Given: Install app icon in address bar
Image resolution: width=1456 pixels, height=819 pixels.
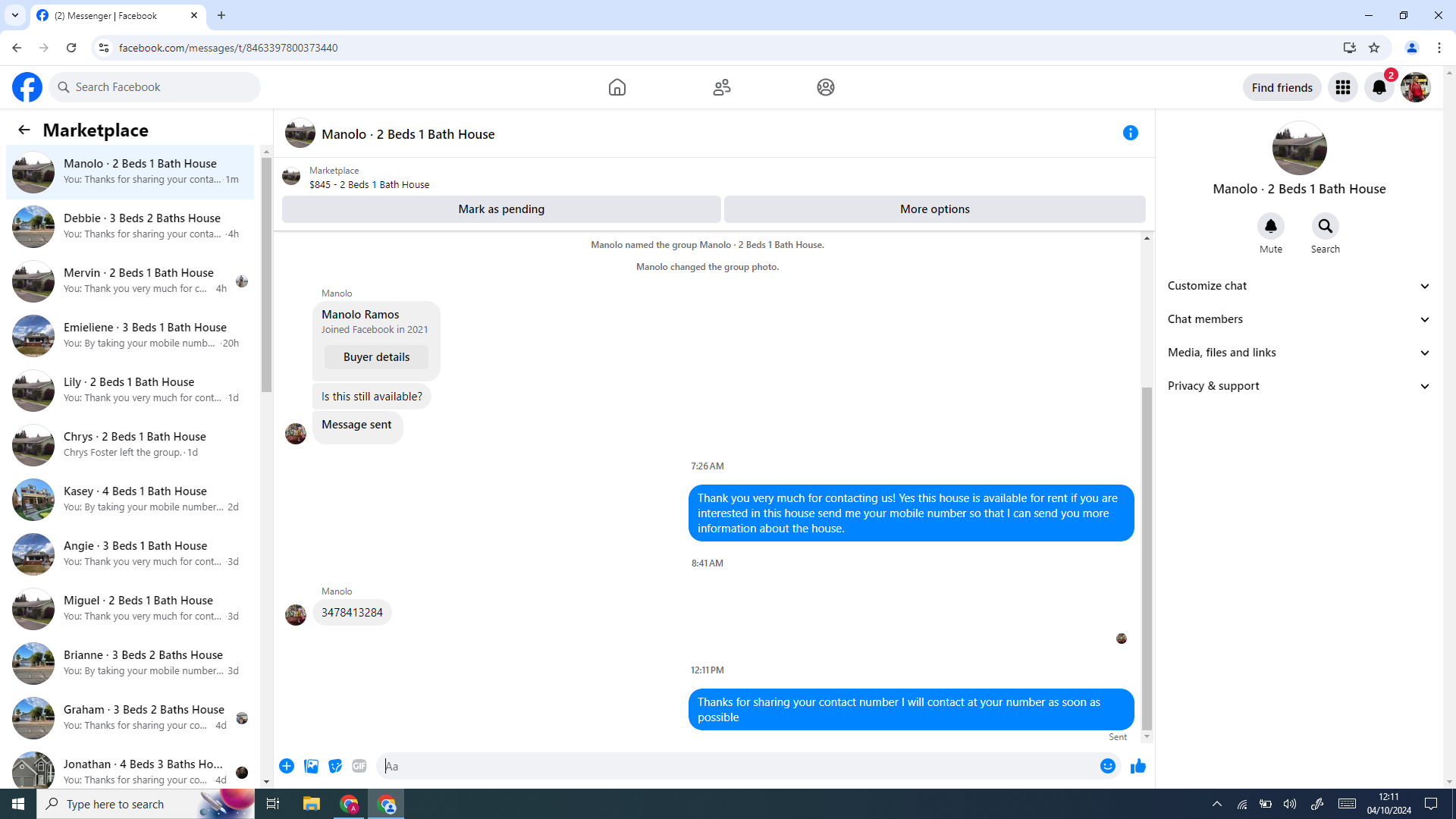Looking at the screenshot, I should (x=1350, y=48).
